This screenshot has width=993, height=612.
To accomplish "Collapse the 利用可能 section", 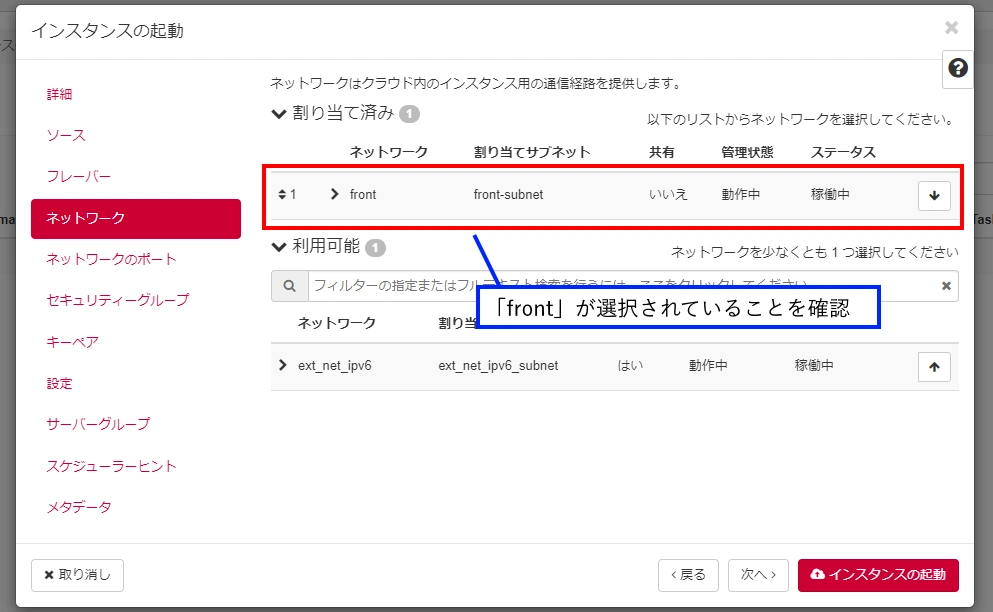I will coord(279,247).
